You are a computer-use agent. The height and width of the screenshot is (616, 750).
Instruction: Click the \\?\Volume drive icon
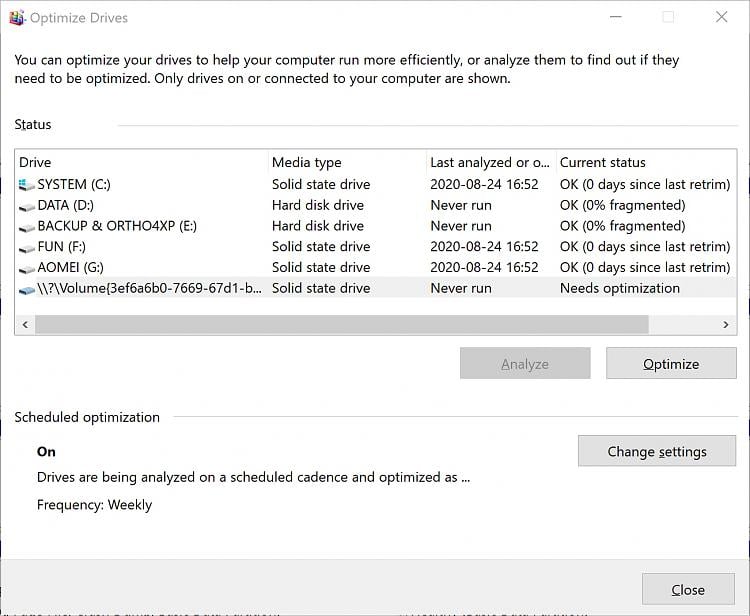(26, 289)
